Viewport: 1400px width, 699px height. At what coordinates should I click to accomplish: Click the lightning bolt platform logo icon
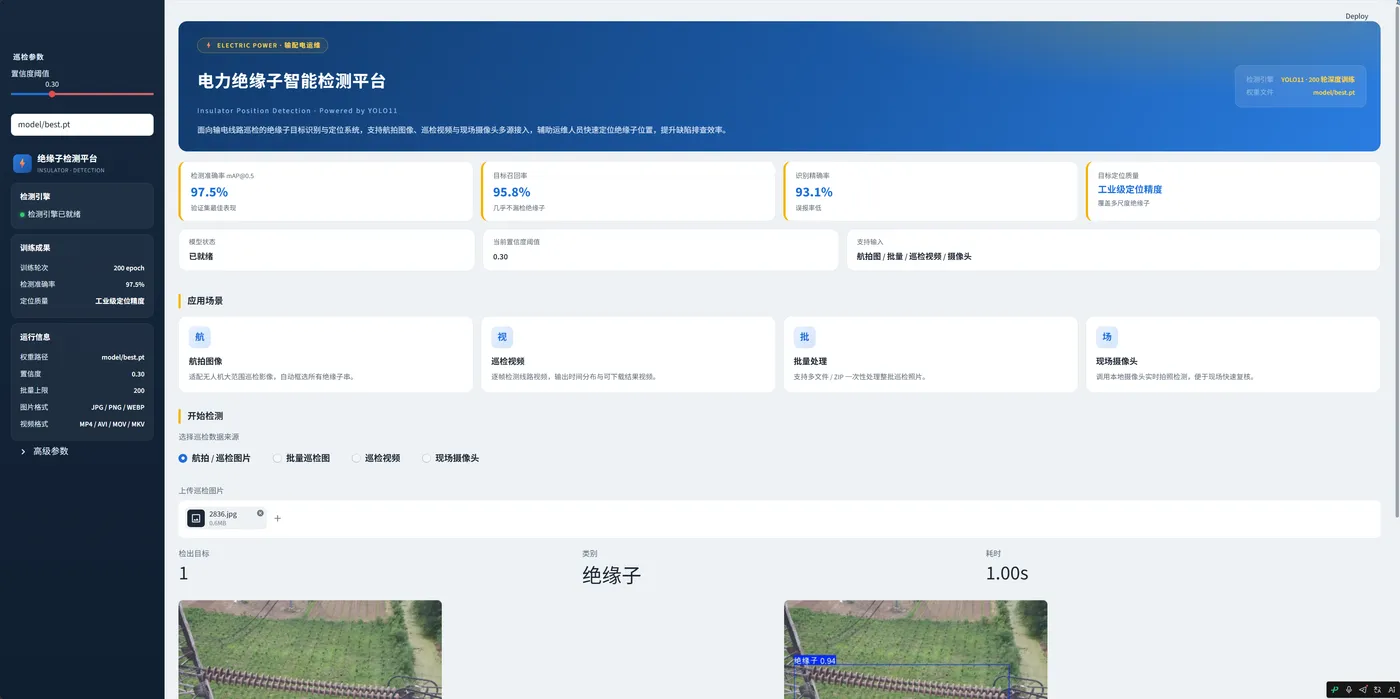click(x=22, y=163)
